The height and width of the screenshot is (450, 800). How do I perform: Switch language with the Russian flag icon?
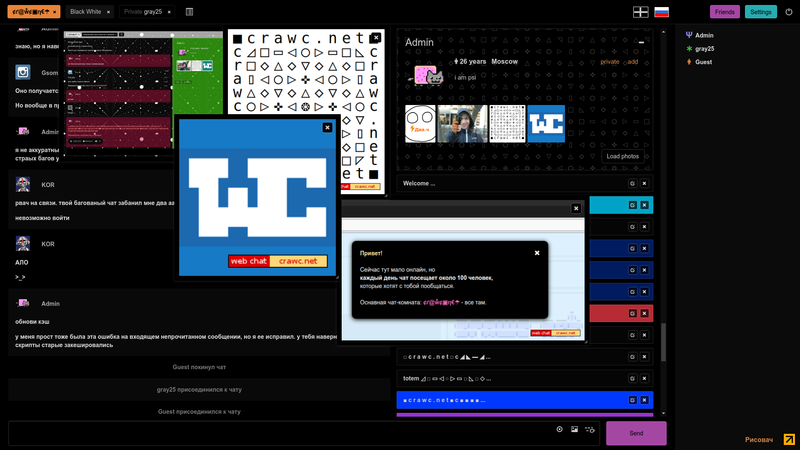tap(661, 12)
